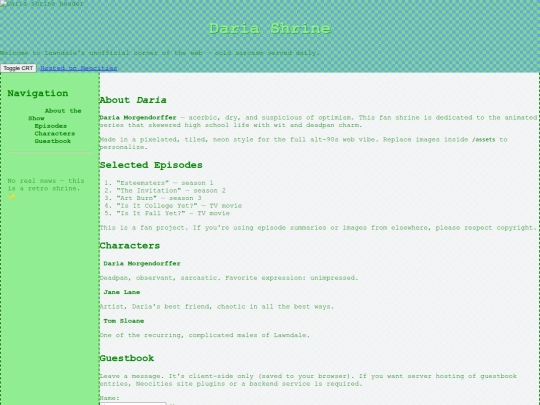This screenshot has width=540, height=405.
Task: Click the Name input field in Guestbook
Action: (x=133, y=403)
